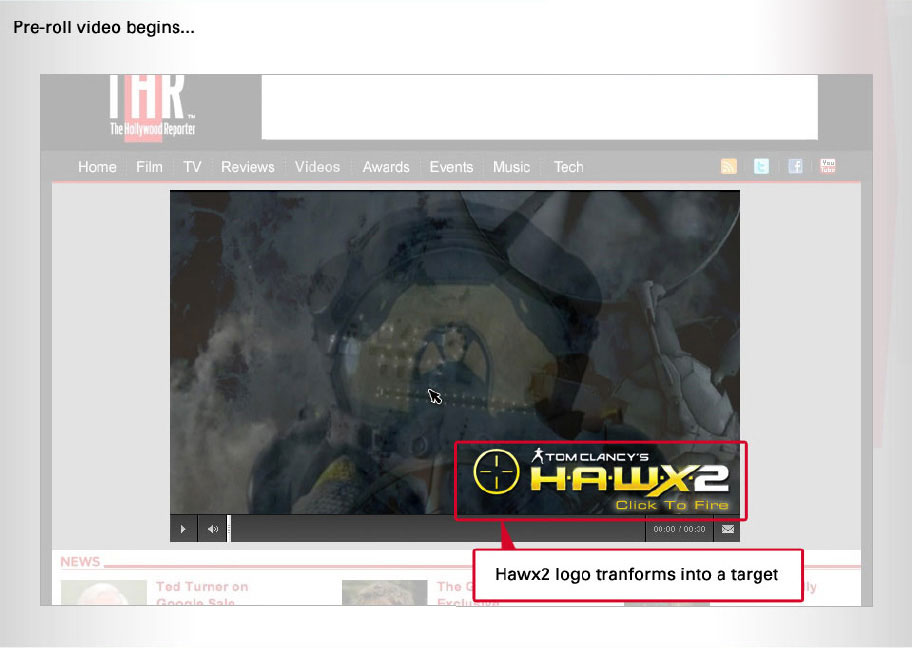Viewport: 912px width, 648px height.
Task: Click the RSS feed icon
Action: [729, 166]
